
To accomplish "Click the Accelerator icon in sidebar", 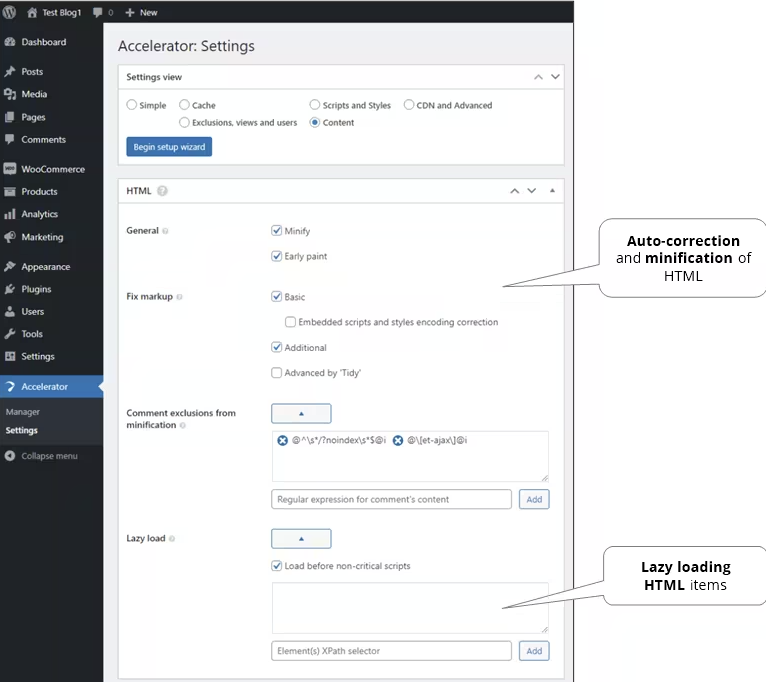I will coord(10,386).
